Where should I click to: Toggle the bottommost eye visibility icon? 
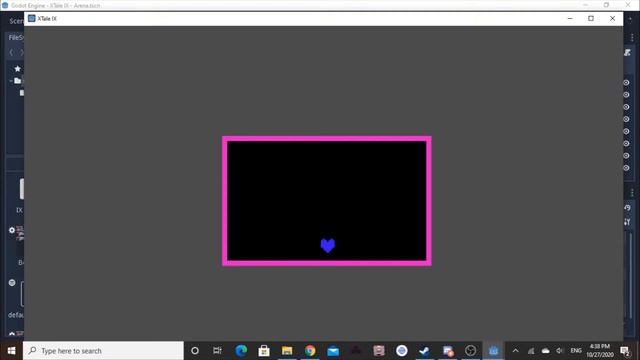tap(626, 168)
